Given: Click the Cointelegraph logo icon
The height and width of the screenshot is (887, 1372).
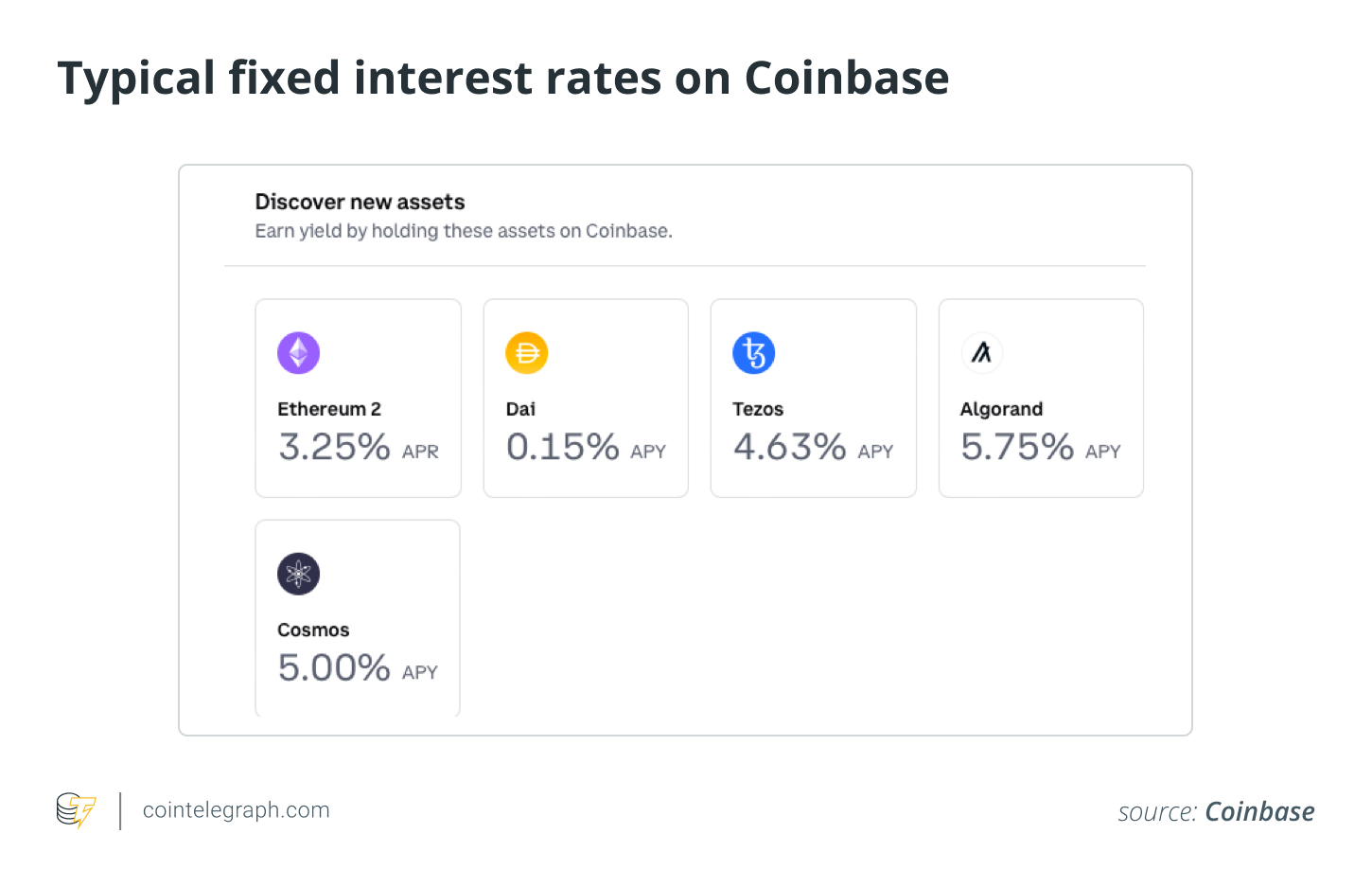Looking at the screenshot, I should coord(77,810).
